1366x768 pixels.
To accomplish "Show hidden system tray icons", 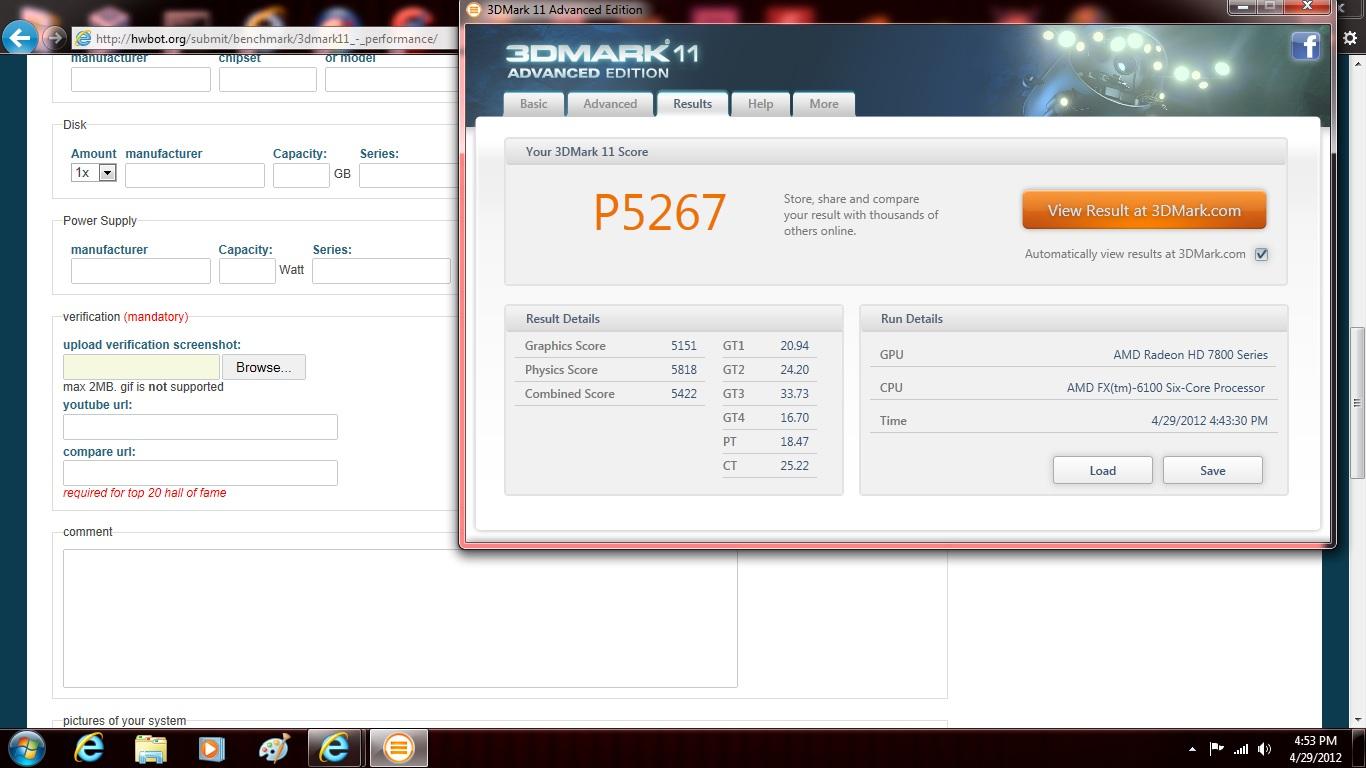I will 1192,749.
